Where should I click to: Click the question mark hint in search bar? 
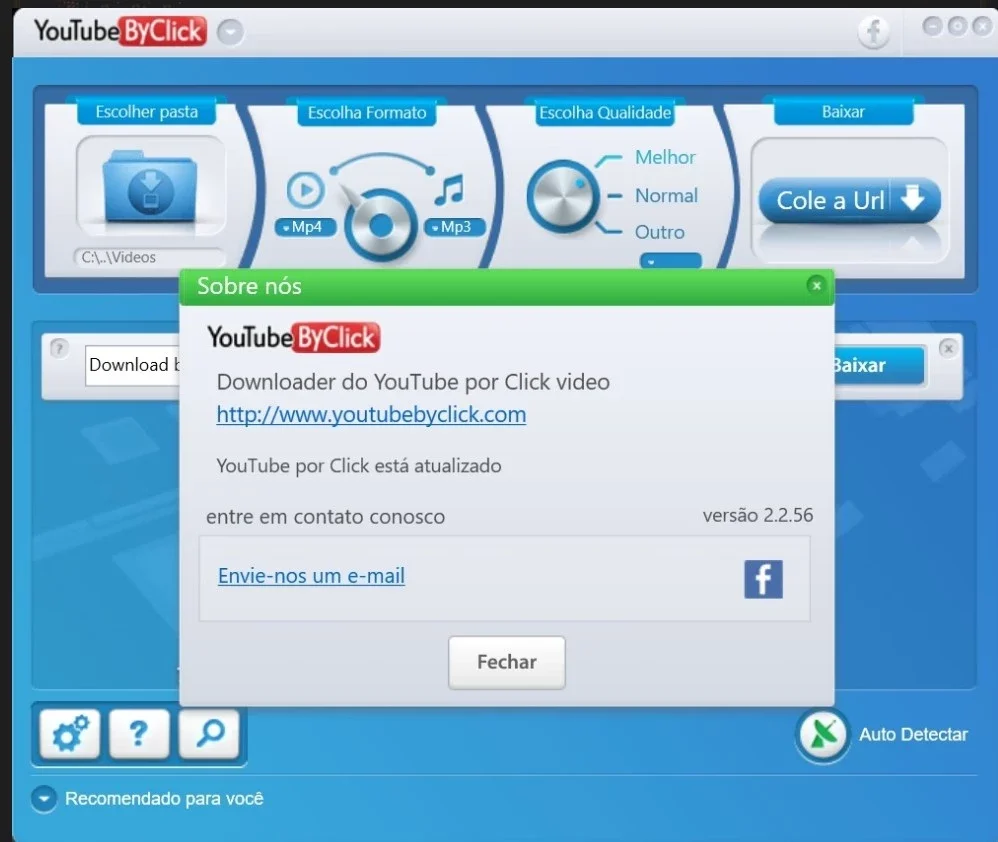pos(59,348)
